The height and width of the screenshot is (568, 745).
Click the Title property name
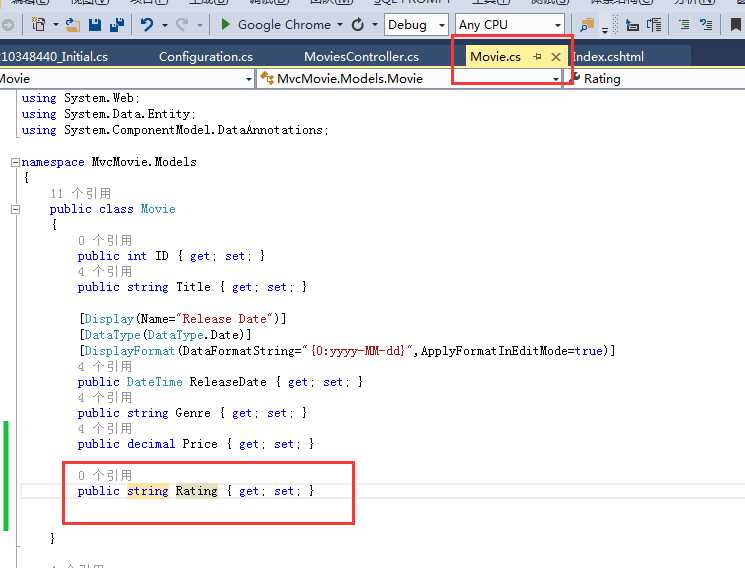pyautogui.click(x=193, y=287)
